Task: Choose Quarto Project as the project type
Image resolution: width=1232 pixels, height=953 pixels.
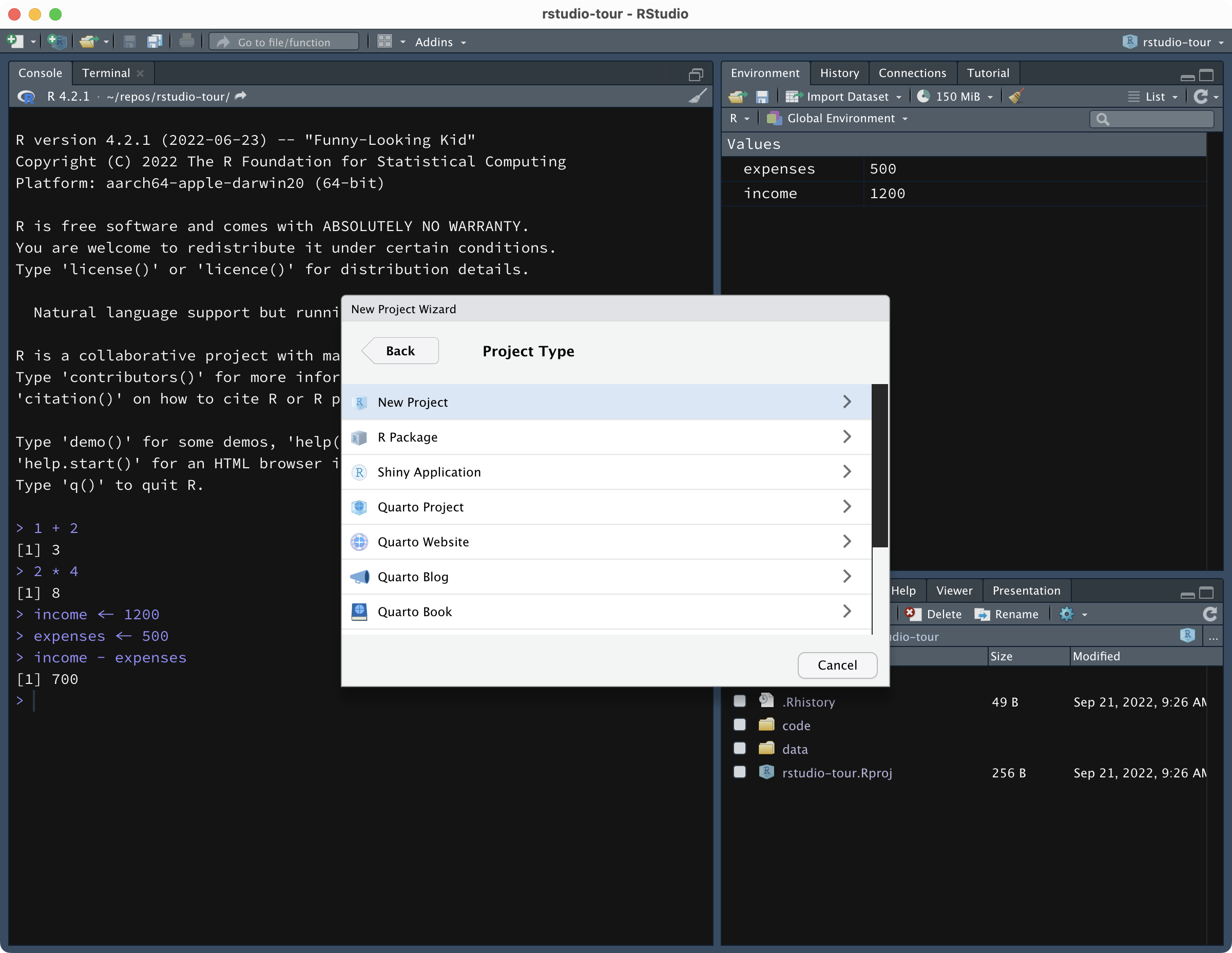Action: click(x=606, y=507)
